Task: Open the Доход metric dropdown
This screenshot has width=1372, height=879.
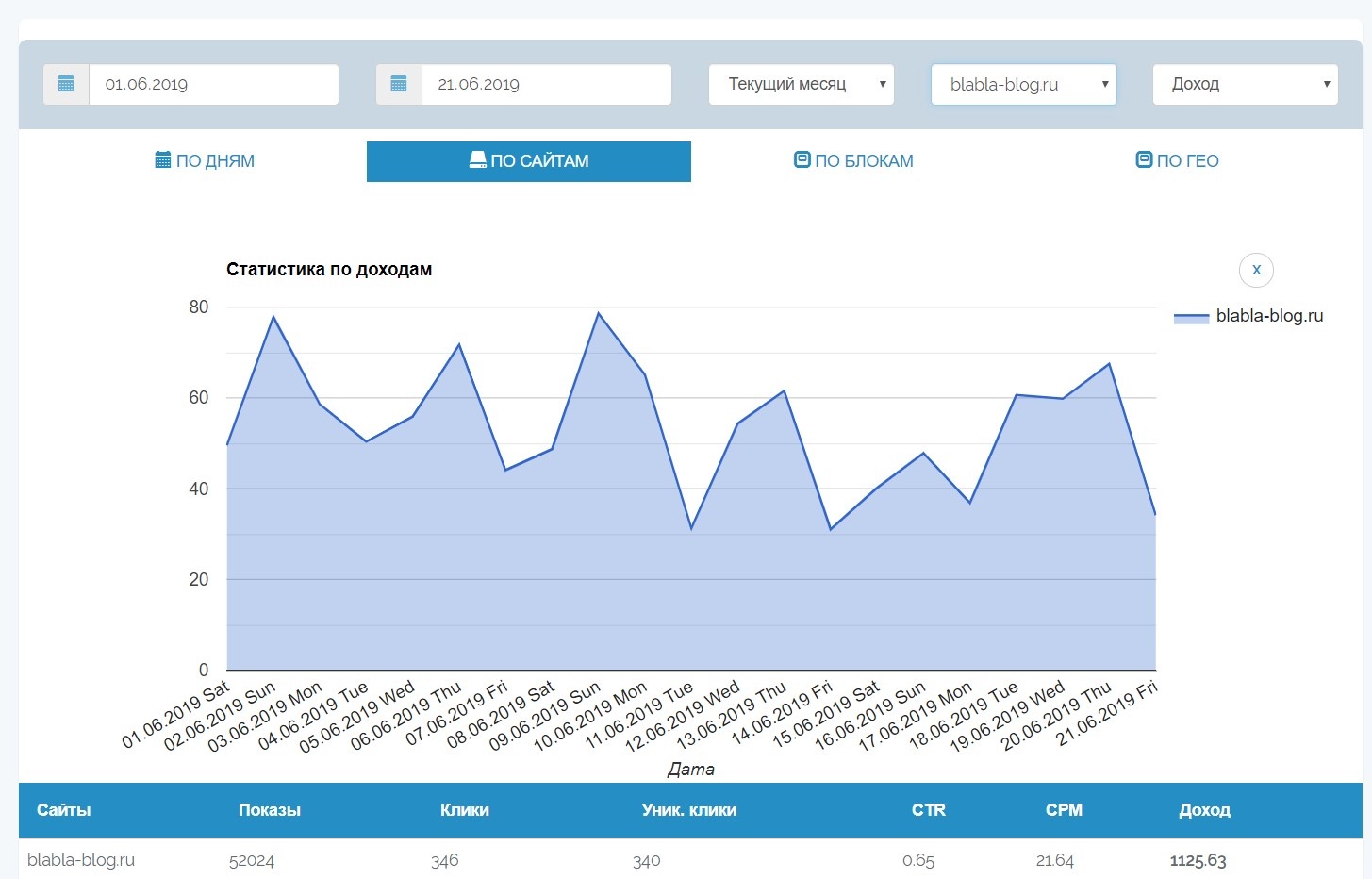Action: click(x=1245, y=84)
